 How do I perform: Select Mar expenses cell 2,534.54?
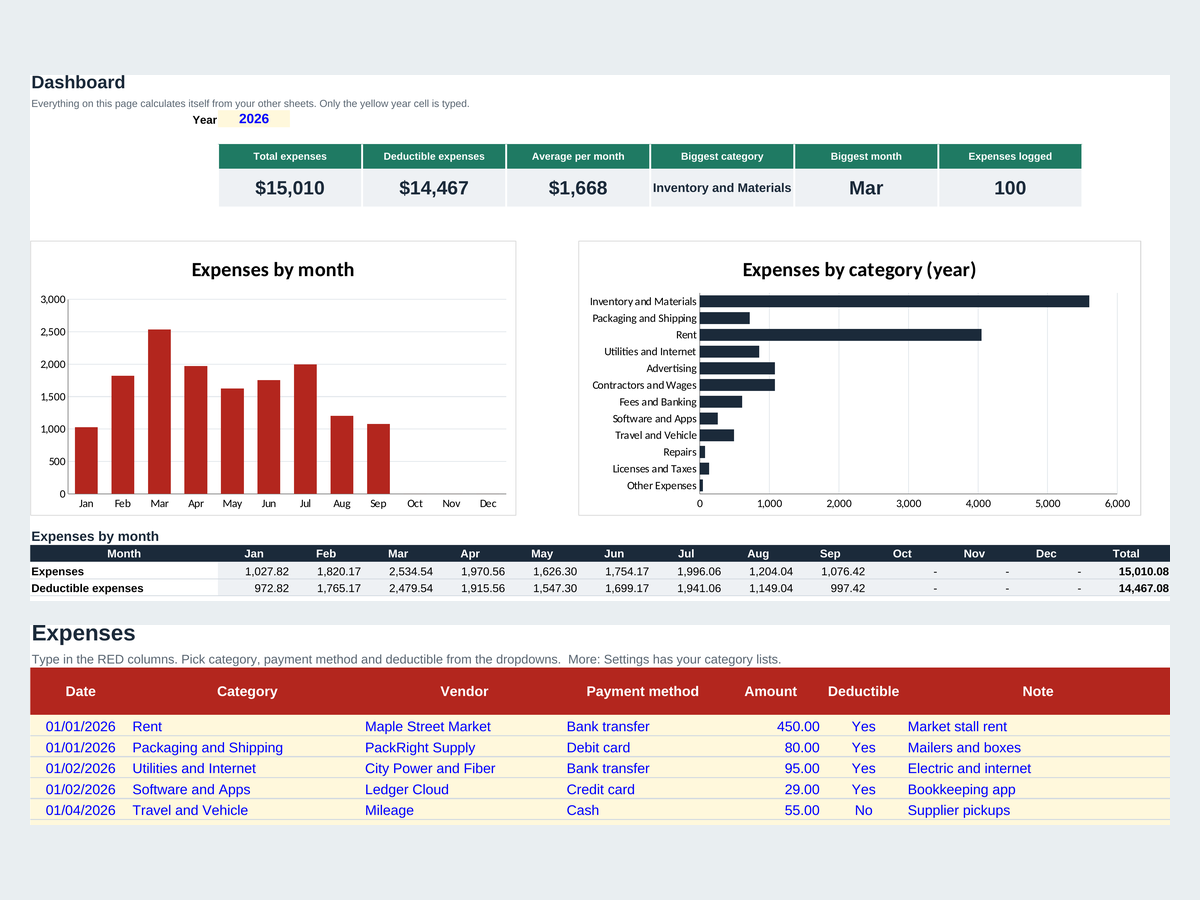pyautogui.click(x=398, y=571)
